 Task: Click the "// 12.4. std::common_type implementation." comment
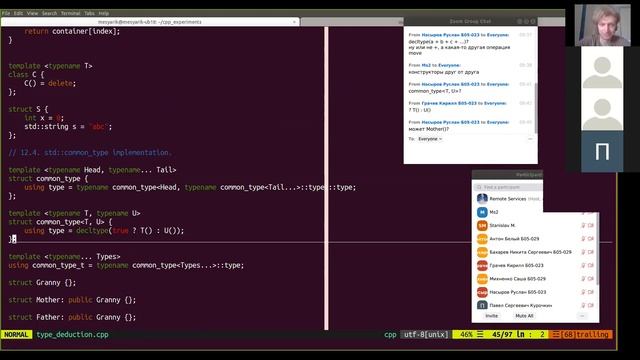pyautogui.click(x=90, y=153)
